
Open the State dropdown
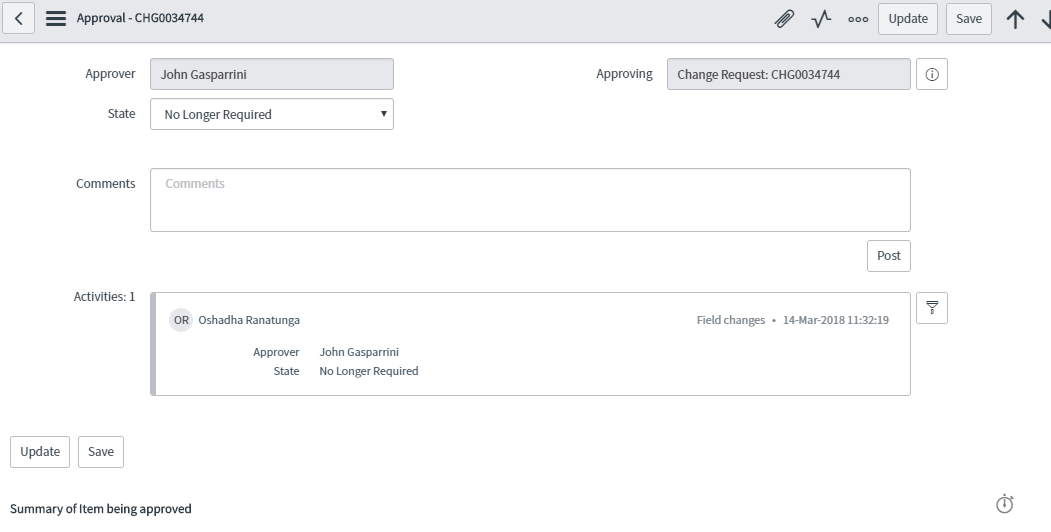tap(271, 114)
